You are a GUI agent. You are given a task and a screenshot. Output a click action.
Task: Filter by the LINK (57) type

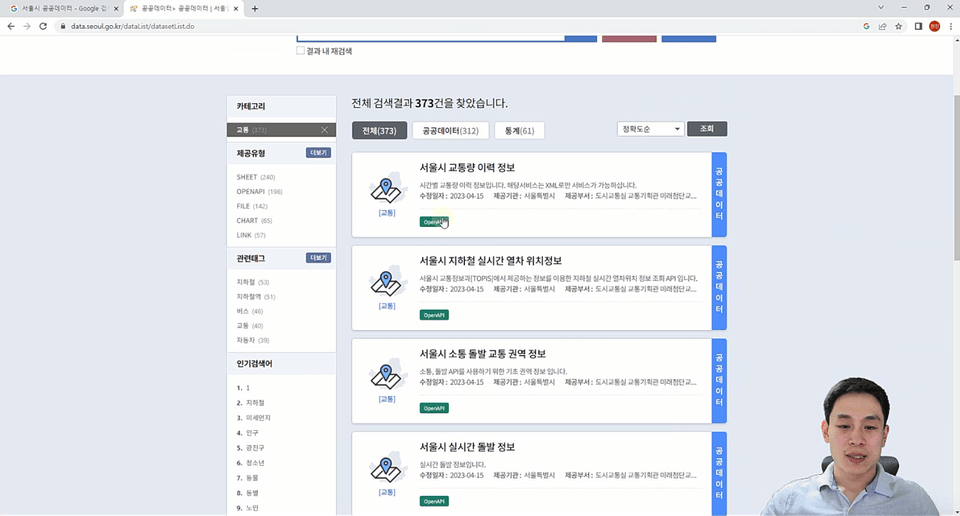[251, 235]
